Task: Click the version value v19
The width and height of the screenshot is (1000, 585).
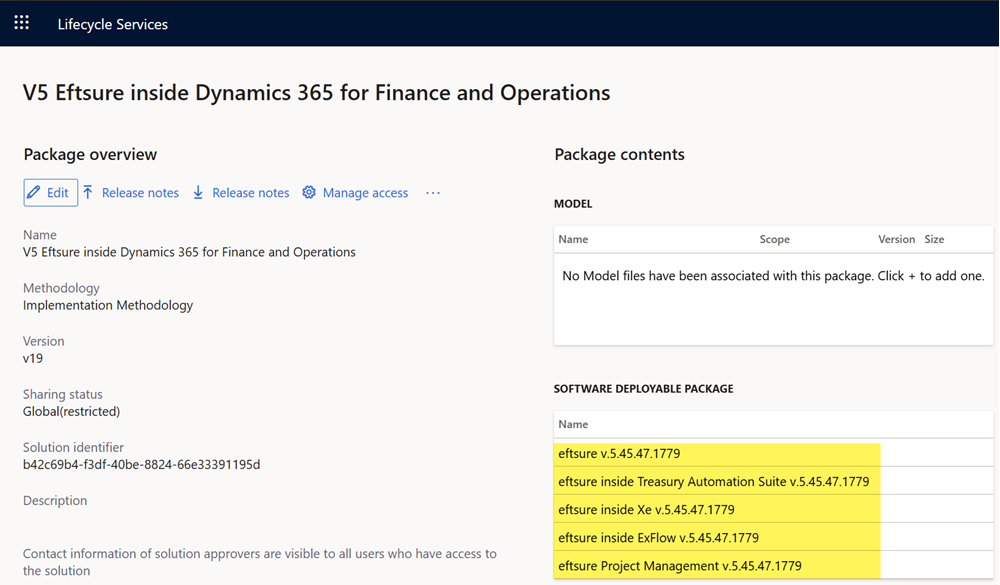Action: [33, 359]
